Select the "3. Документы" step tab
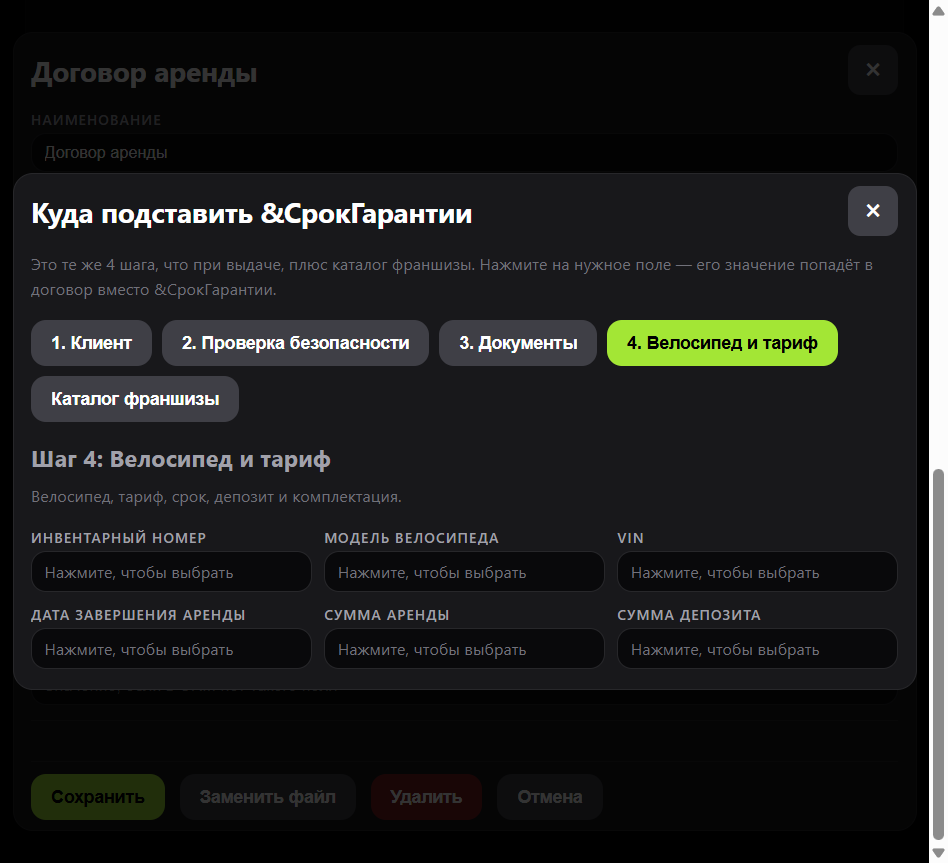The width and height of the screenshot is (948, 863). pyautogui.click(x=518, y=343)
